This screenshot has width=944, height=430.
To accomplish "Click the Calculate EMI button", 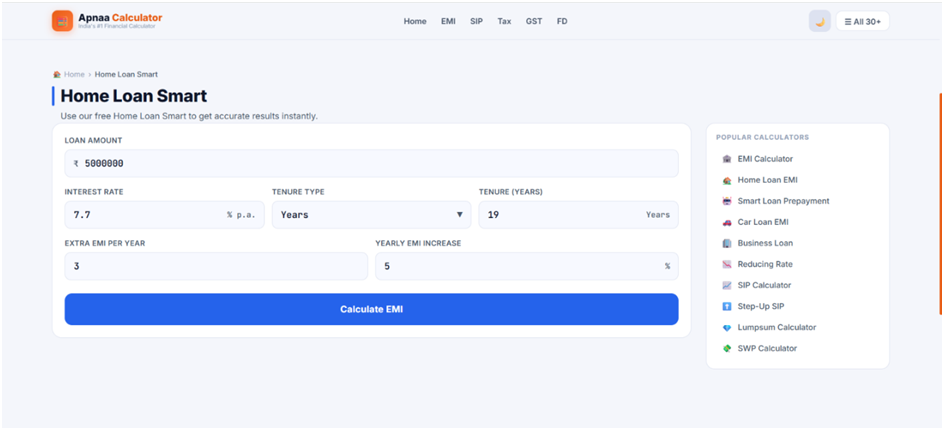I will (x=371, y=309).
